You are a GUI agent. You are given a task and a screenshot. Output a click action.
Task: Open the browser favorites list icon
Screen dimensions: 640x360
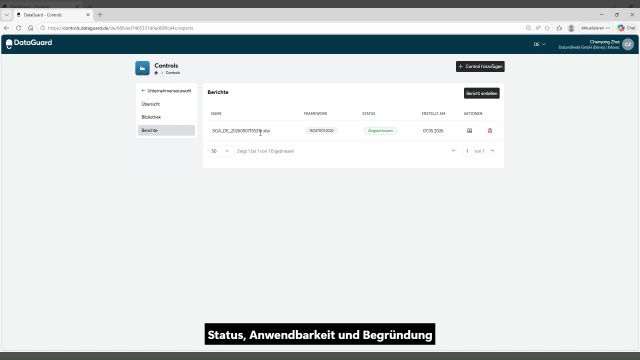[560, 28]
